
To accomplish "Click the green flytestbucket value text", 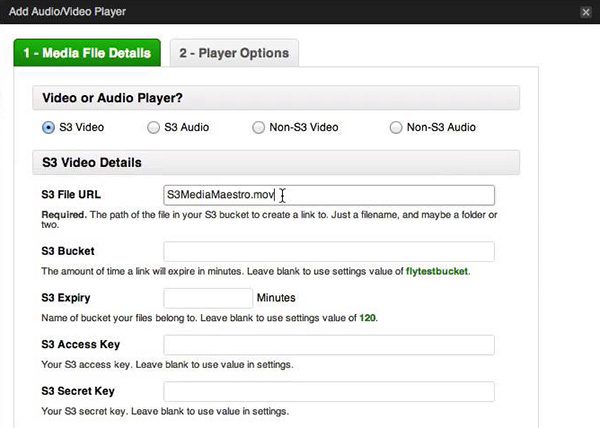I will point(437,272).
